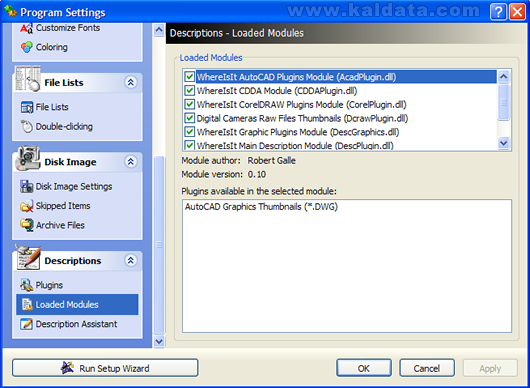The height and width of the screenshot is (388, 530).
Task: Disable the DescGraphics.dll module checkbox
Action: click(x=190, y=132)
